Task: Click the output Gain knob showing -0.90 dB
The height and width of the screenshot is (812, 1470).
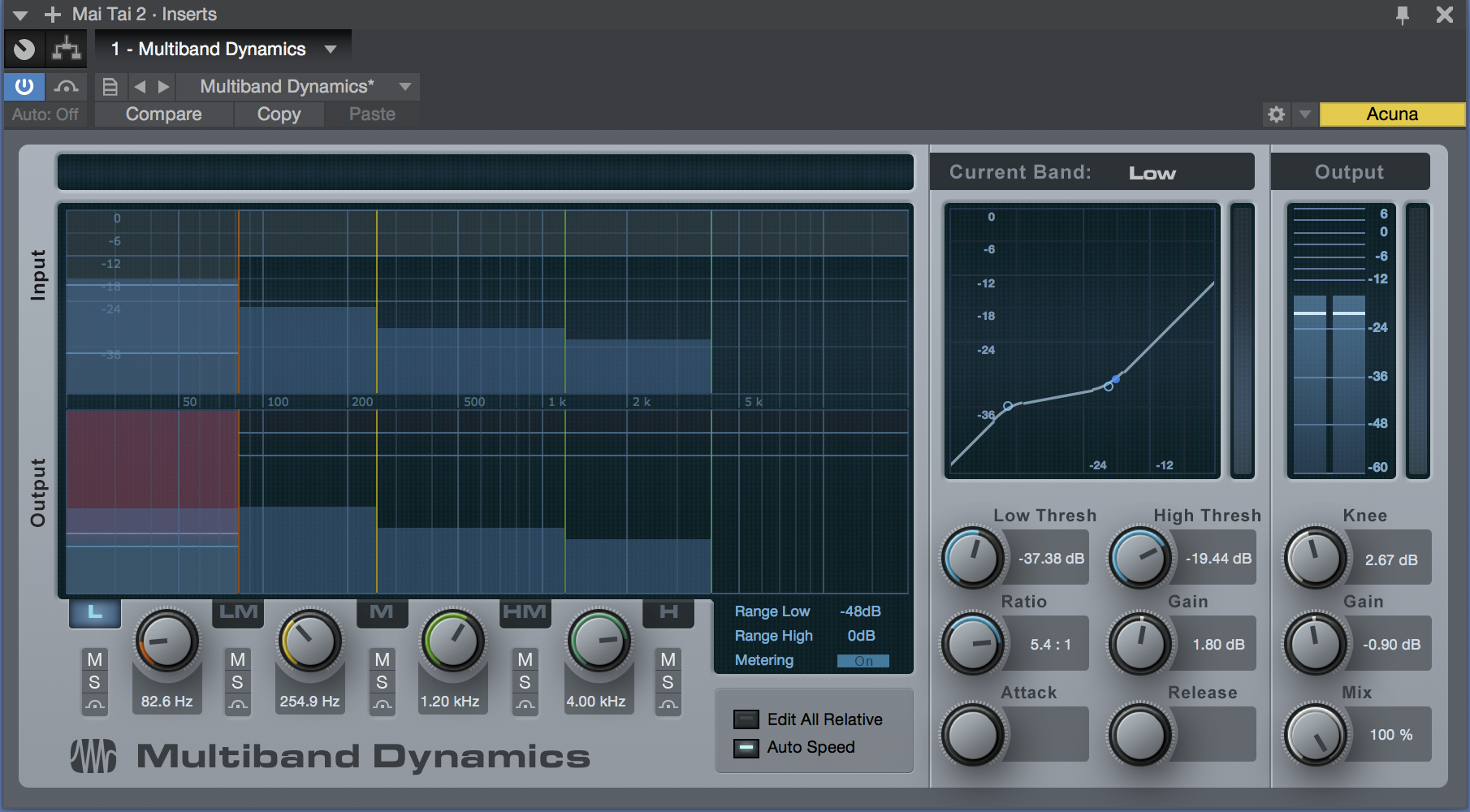Action: coord(1315,644)
